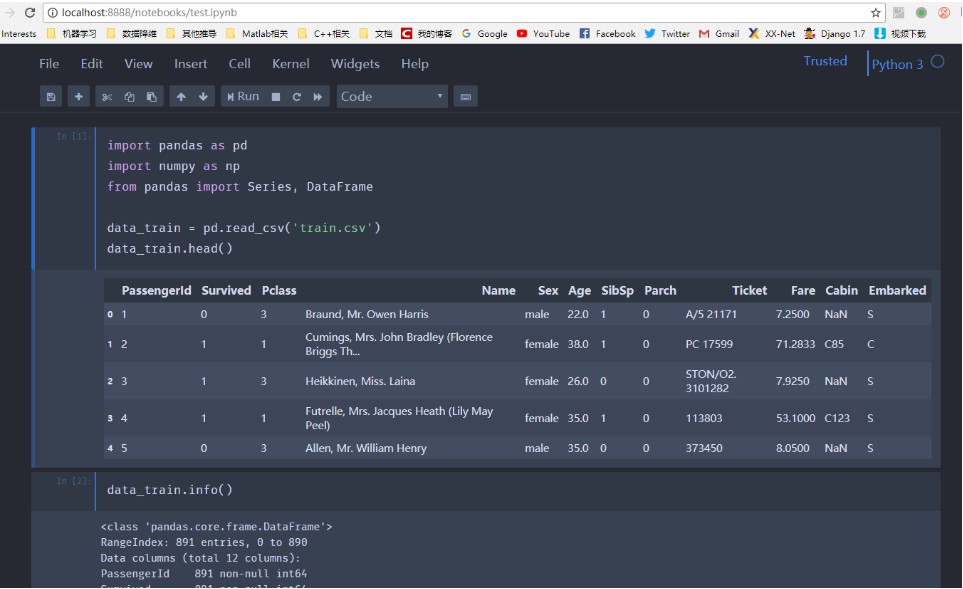The image size is (963, 589).
Task: Copy selected cells icon
Action: click(x=129, y=96)
